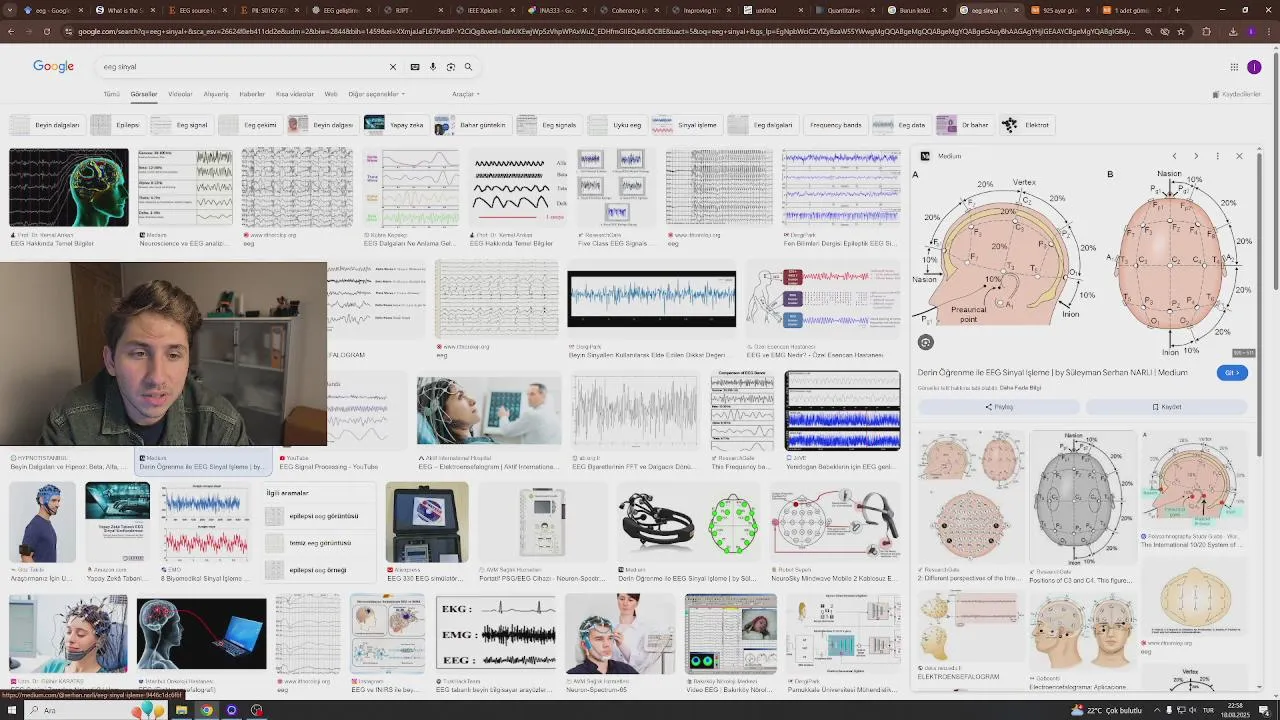1280x720 pixels.
Task: Open Chrome from the Windows taskbar
Action: point(207,710)
